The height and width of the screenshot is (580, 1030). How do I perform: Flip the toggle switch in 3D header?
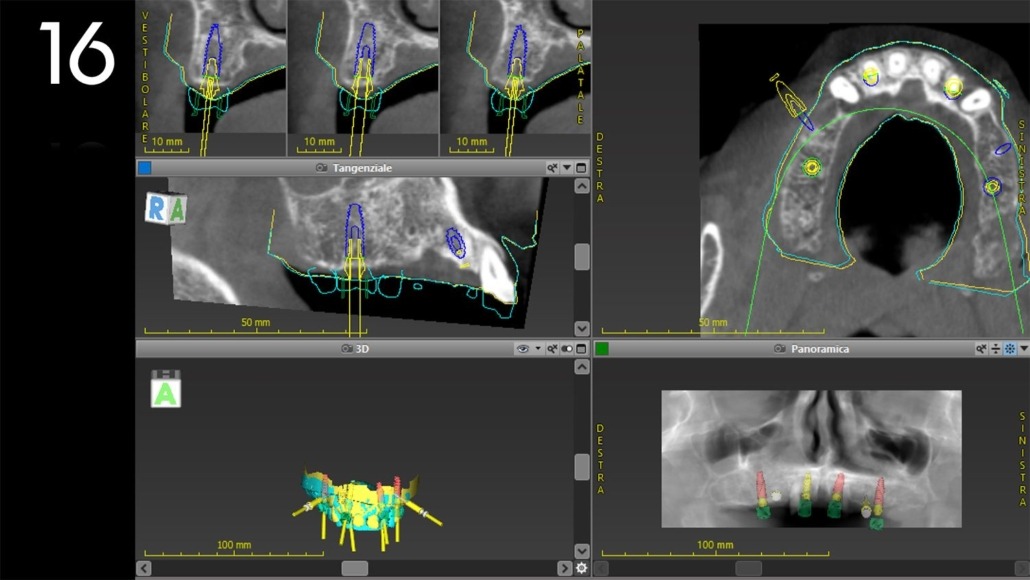point(567,349)
